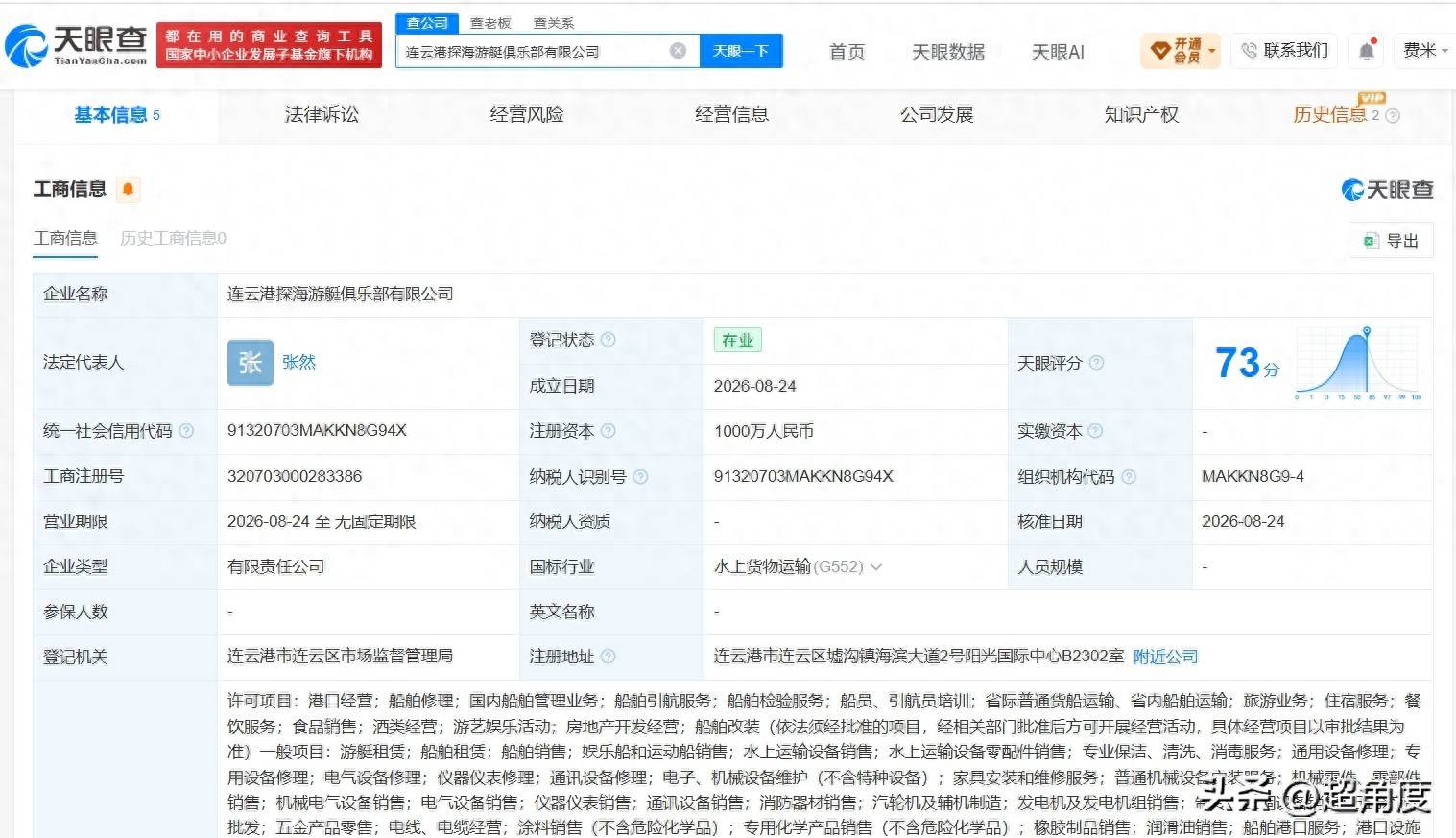Screen dimensions: 1456x838
Task: Click the help icon next to 实缴资本
Action: pyautogui.click(x=1095, y=431)
